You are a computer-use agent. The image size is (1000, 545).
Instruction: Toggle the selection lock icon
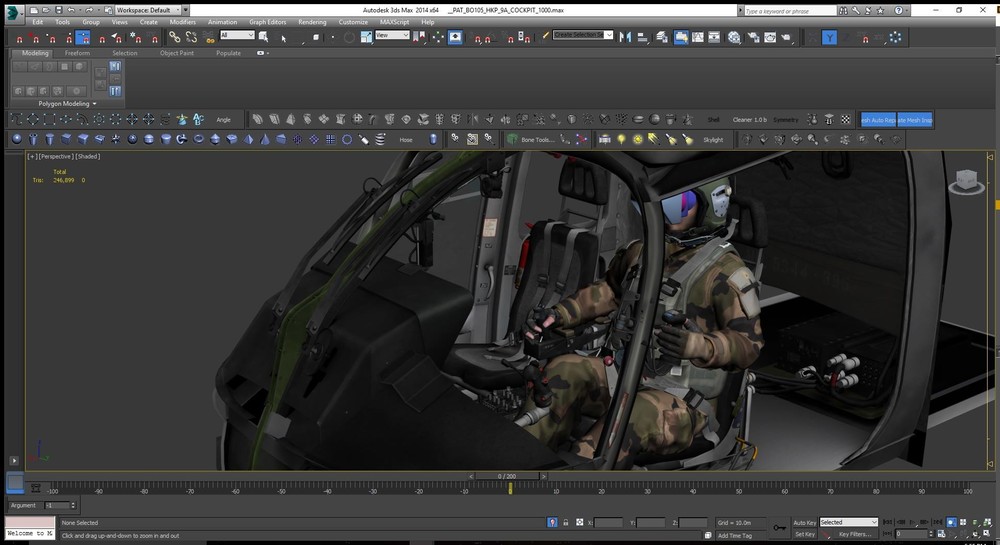(566, 522)
